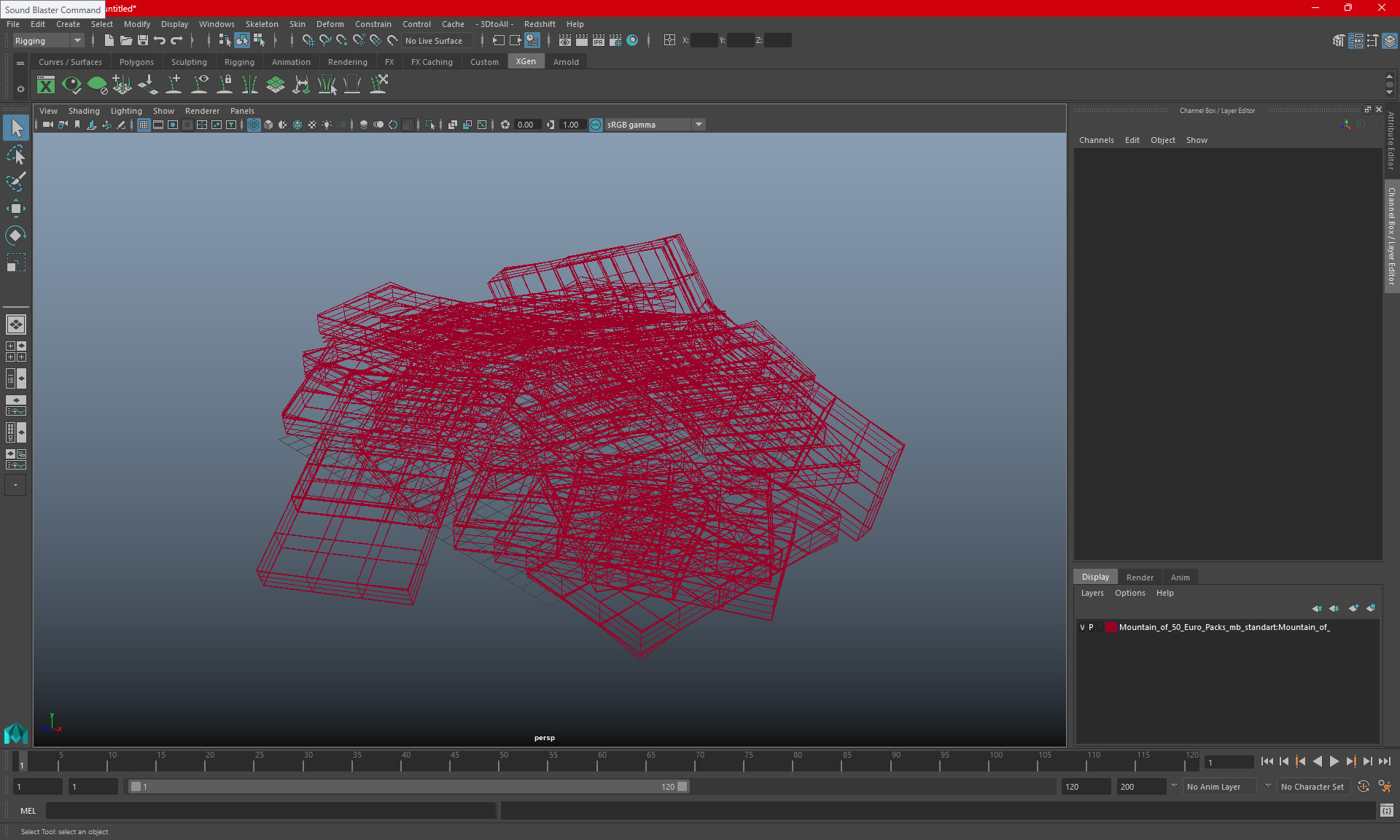Create layer from selected objects icon

coord(1371,608)
